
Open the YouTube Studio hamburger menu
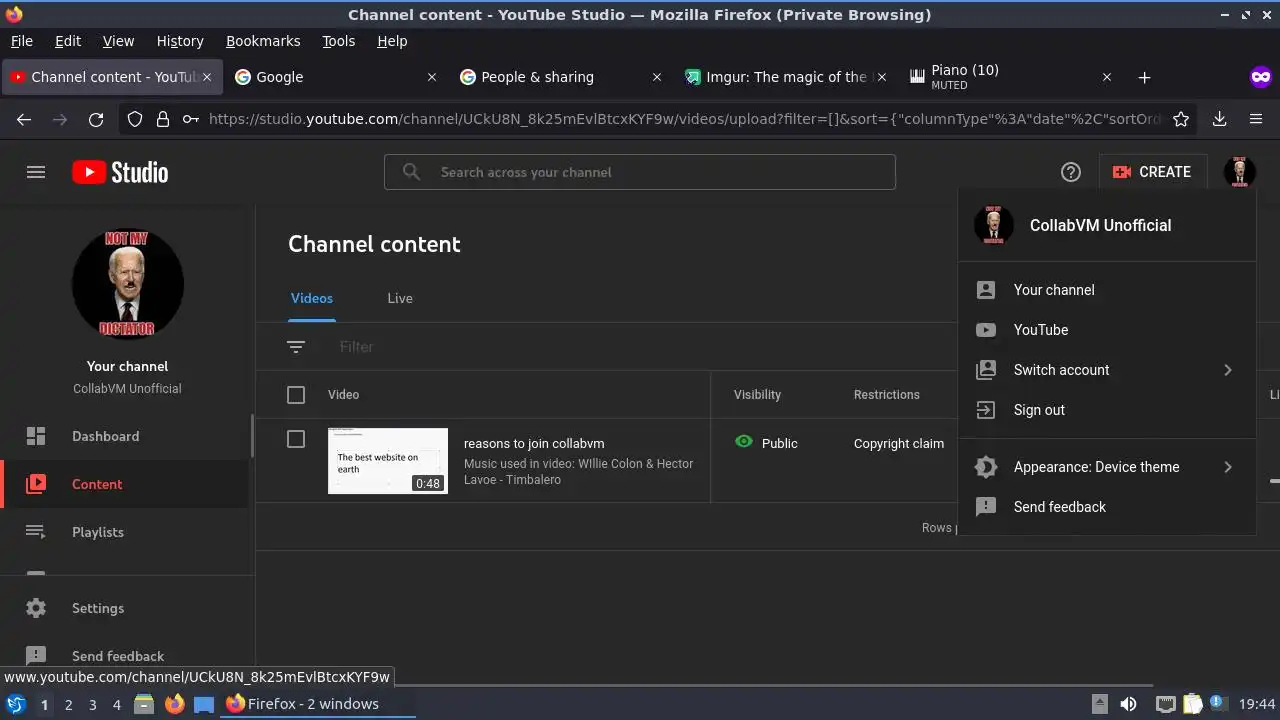[x=36, y=172]
